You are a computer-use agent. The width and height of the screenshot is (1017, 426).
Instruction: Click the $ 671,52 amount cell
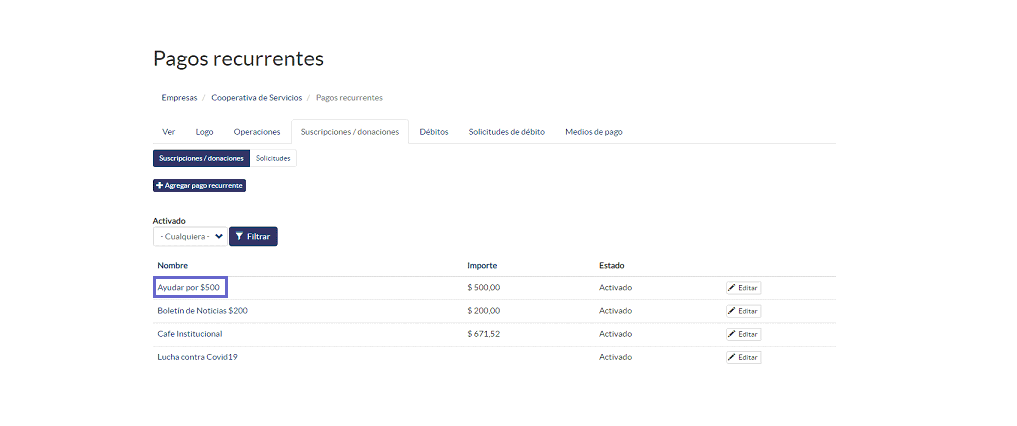(x=484, y=334)
